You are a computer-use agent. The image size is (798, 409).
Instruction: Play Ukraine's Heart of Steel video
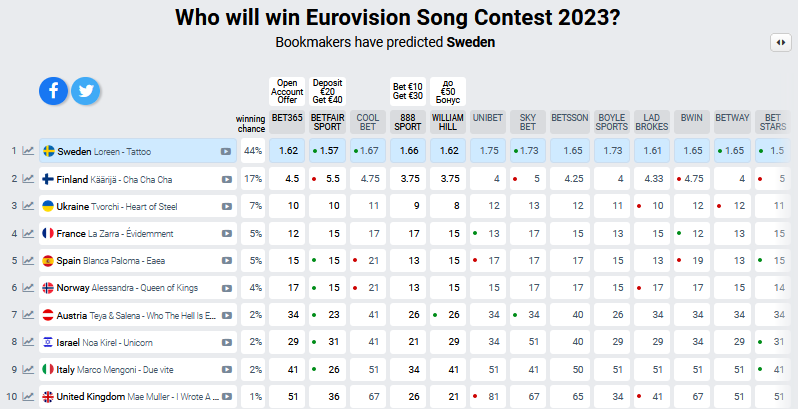click(x=227, y=206)
